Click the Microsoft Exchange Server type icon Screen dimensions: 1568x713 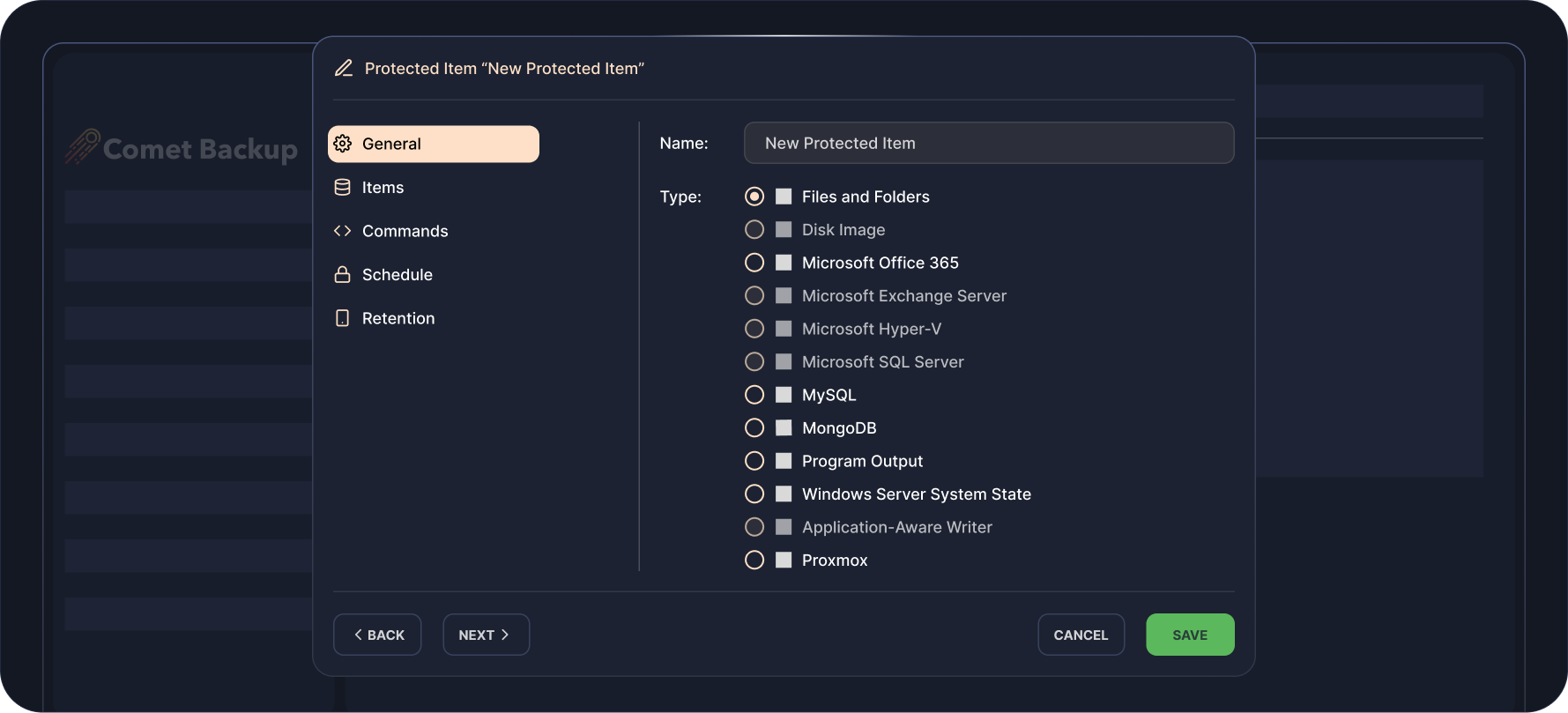(784, 295)
